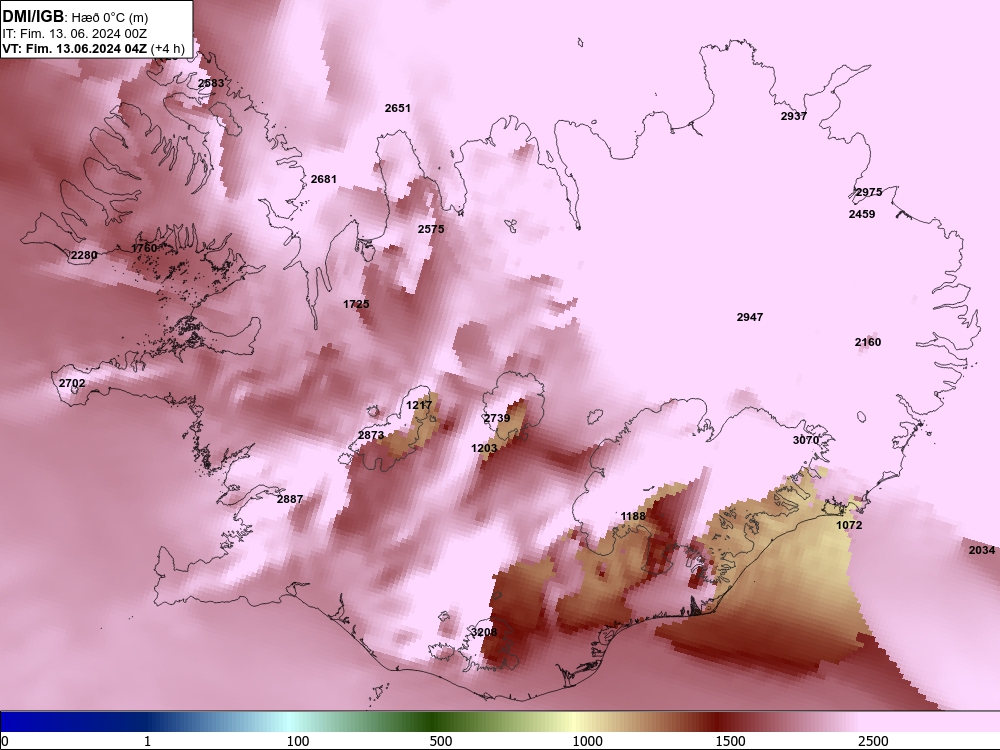Select the VT: Fim. 13.06.2024 04Z line
The image size is (1000, 750).
pyautogui.click(x=75, y=48)
